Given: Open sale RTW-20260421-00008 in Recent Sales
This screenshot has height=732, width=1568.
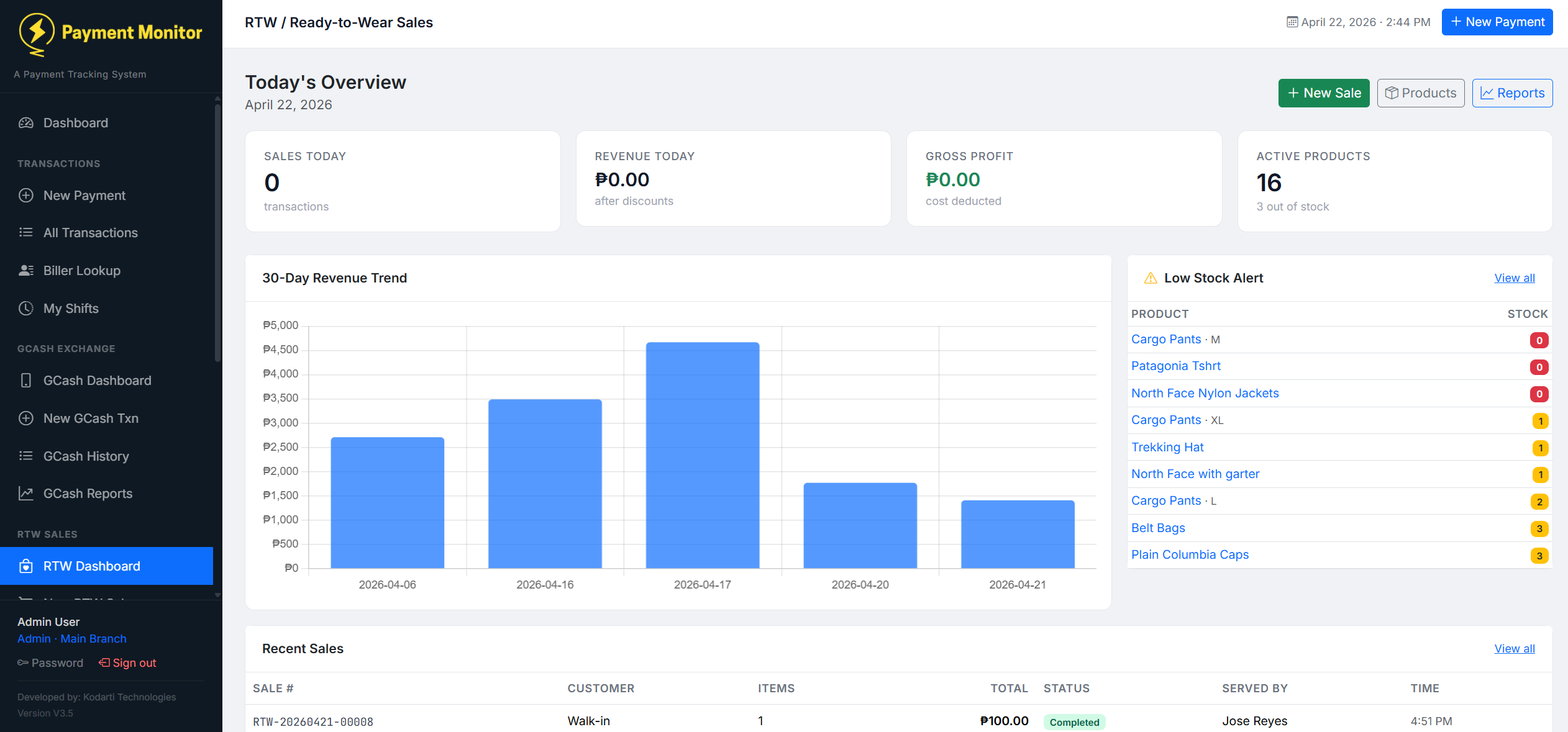Looking at the screenshot, I should [x=313, y=721].
